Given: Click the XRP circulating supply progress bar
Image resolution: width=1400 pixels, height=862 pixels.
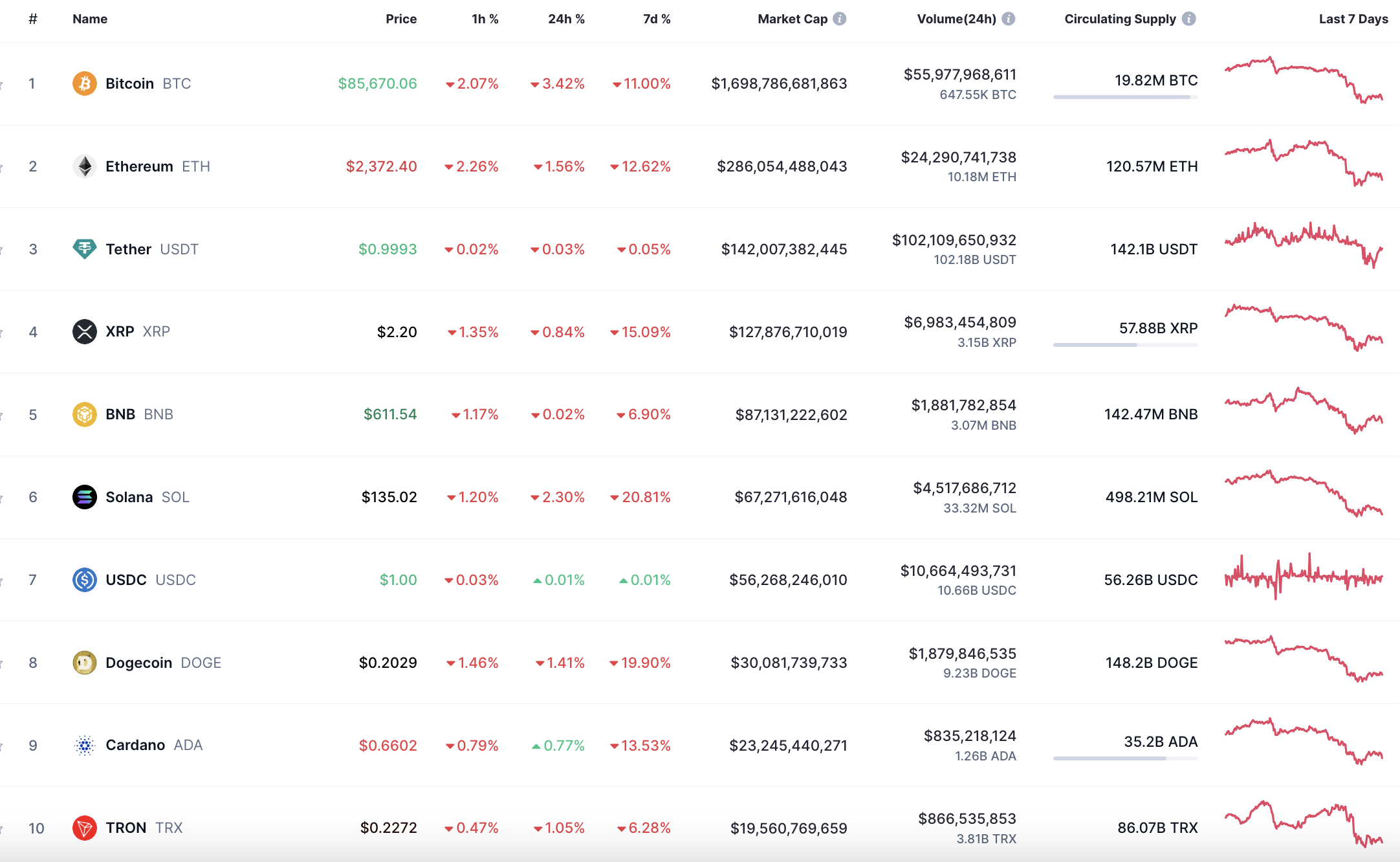Looking at the screenshot, I should (x=1125, y=345).
